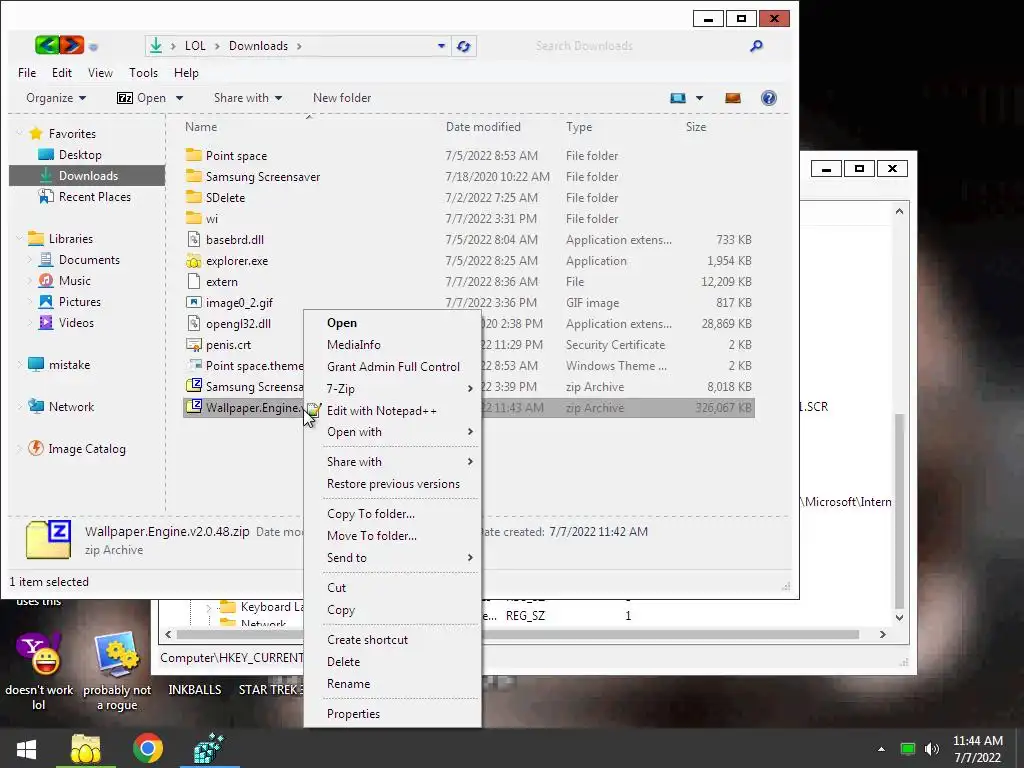Click the 7z Open toolbar button

pos(142,98)
